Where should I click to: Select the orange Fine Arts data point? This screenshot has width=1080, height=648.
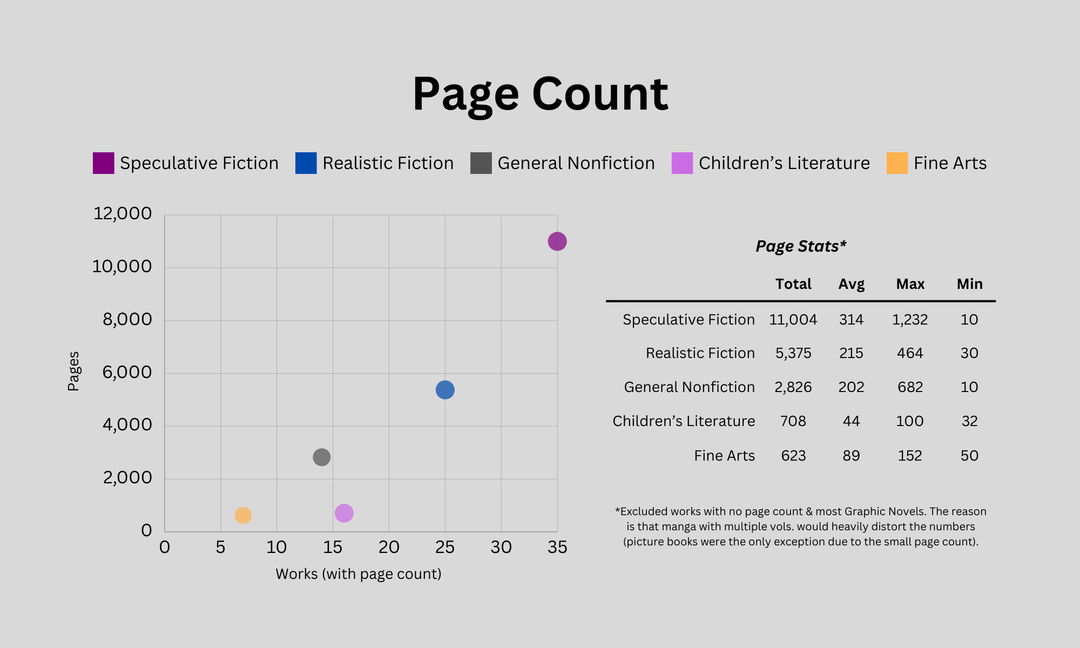pyautogui.click(x=243, y=515)
